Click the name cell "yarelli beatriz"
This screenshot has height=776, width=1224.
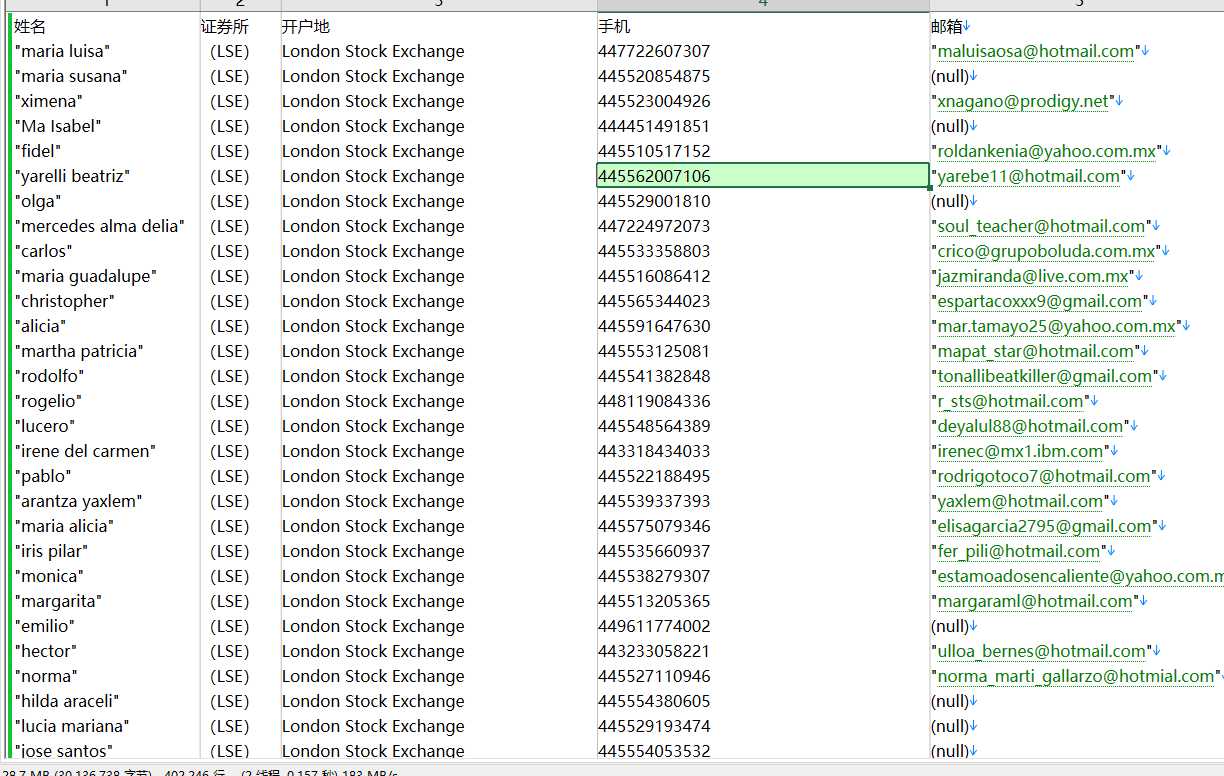pos(73,176)
